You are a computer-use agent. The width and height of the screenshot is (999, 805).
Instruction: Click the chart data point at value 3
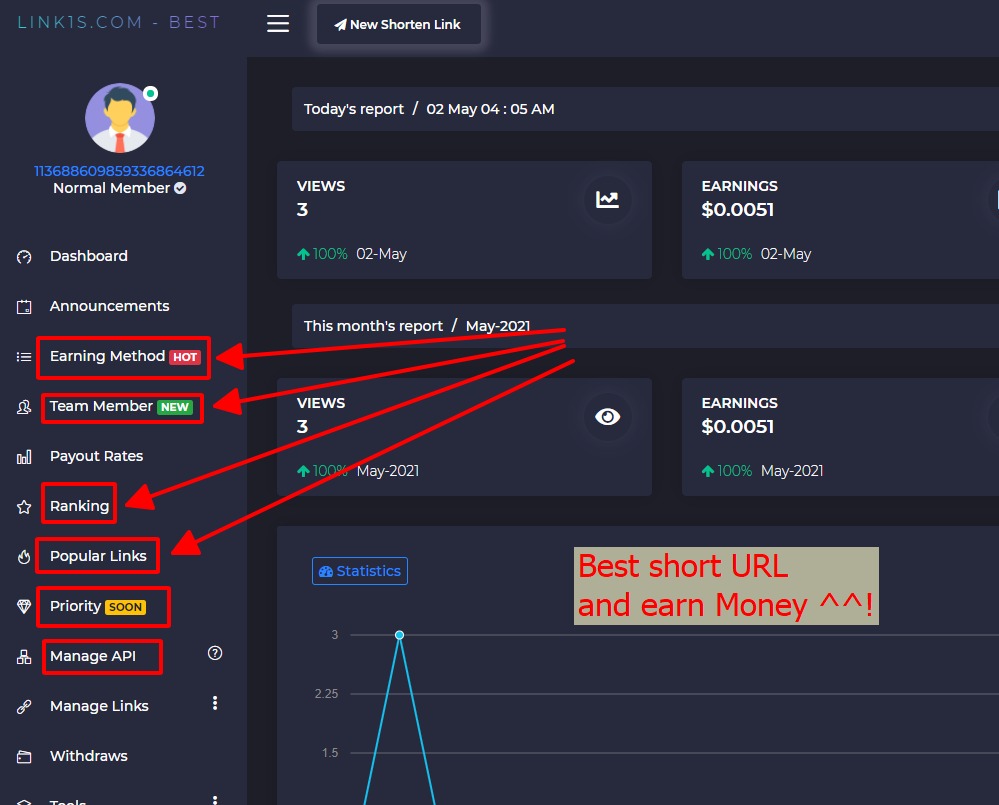pyautogui.click(x=399, y=635)
